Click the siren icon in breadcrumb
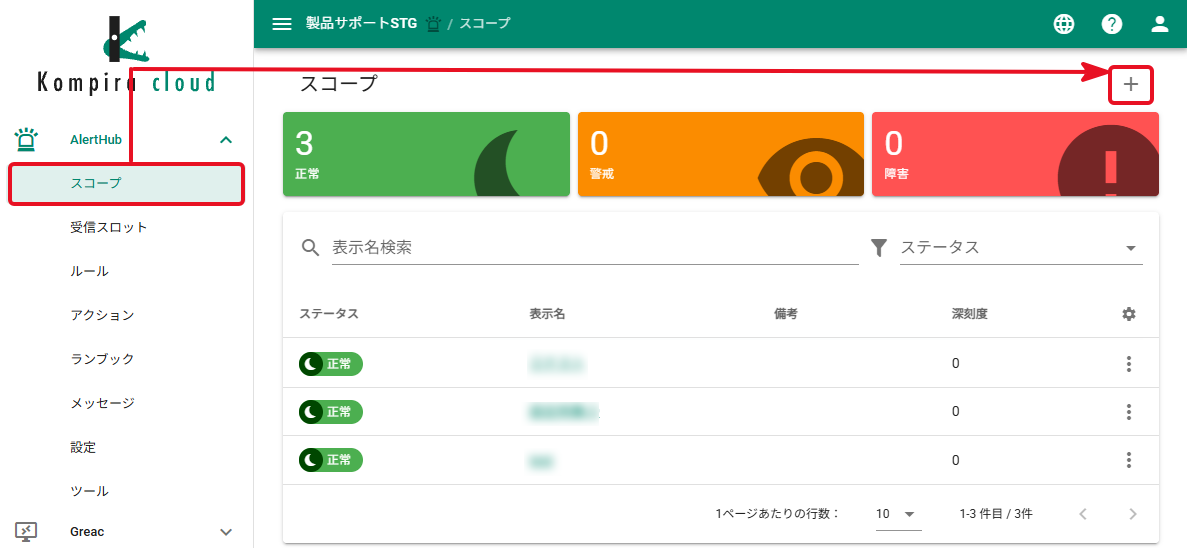 click(x=433, y=23)
